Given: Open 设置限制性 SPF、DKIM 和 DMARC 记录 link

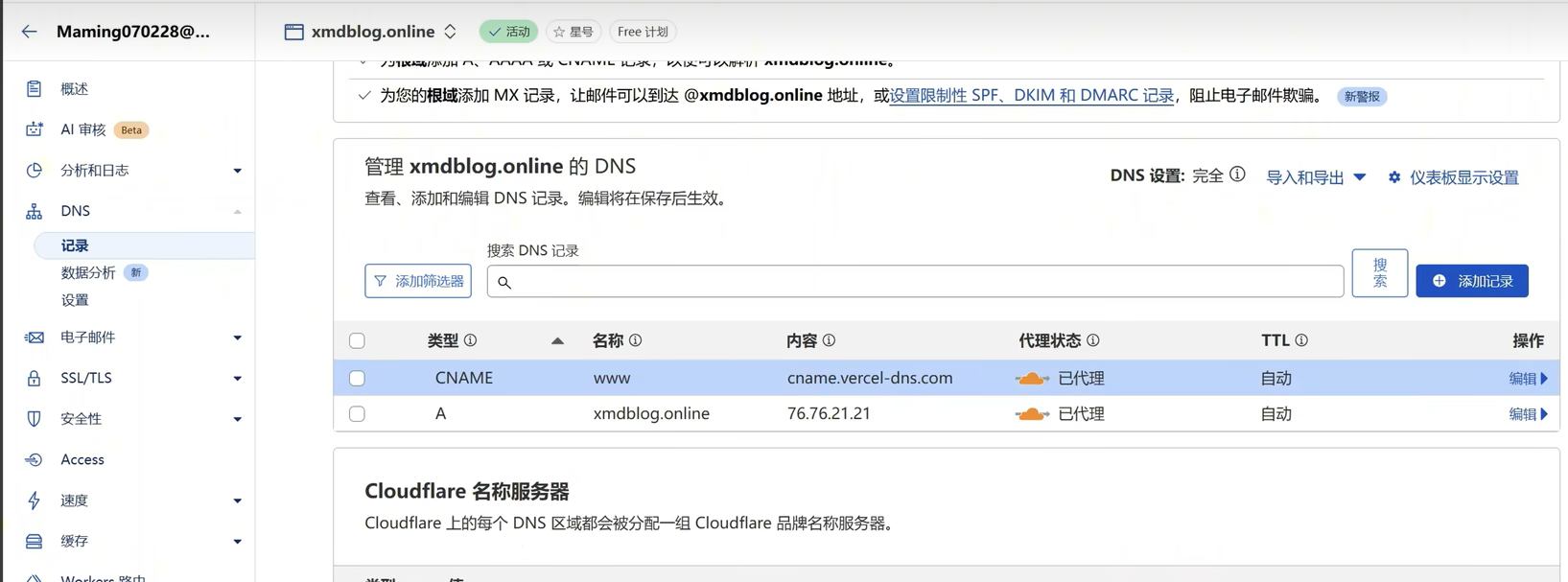Looking at the screenshot, I should (x=1032, y=96).
